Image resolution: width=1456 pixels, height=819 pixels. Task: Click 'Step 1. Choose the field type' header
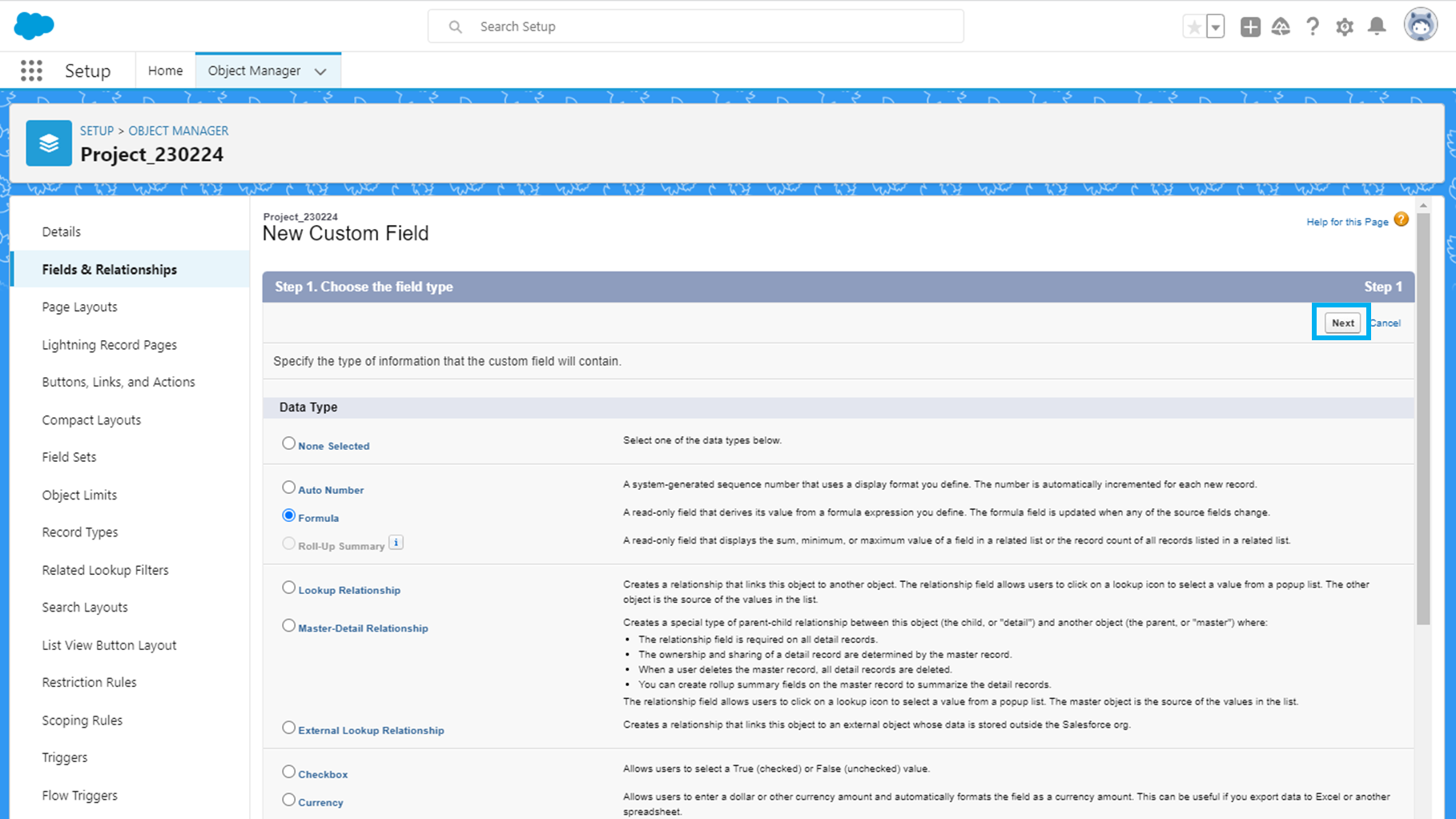click(364, 287)
